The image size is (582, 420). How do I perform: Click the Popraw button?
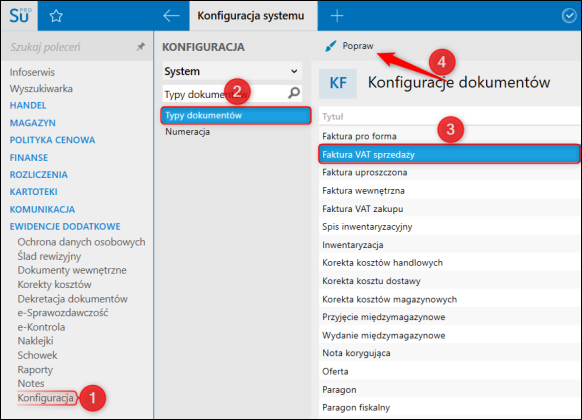pos(349,46)
